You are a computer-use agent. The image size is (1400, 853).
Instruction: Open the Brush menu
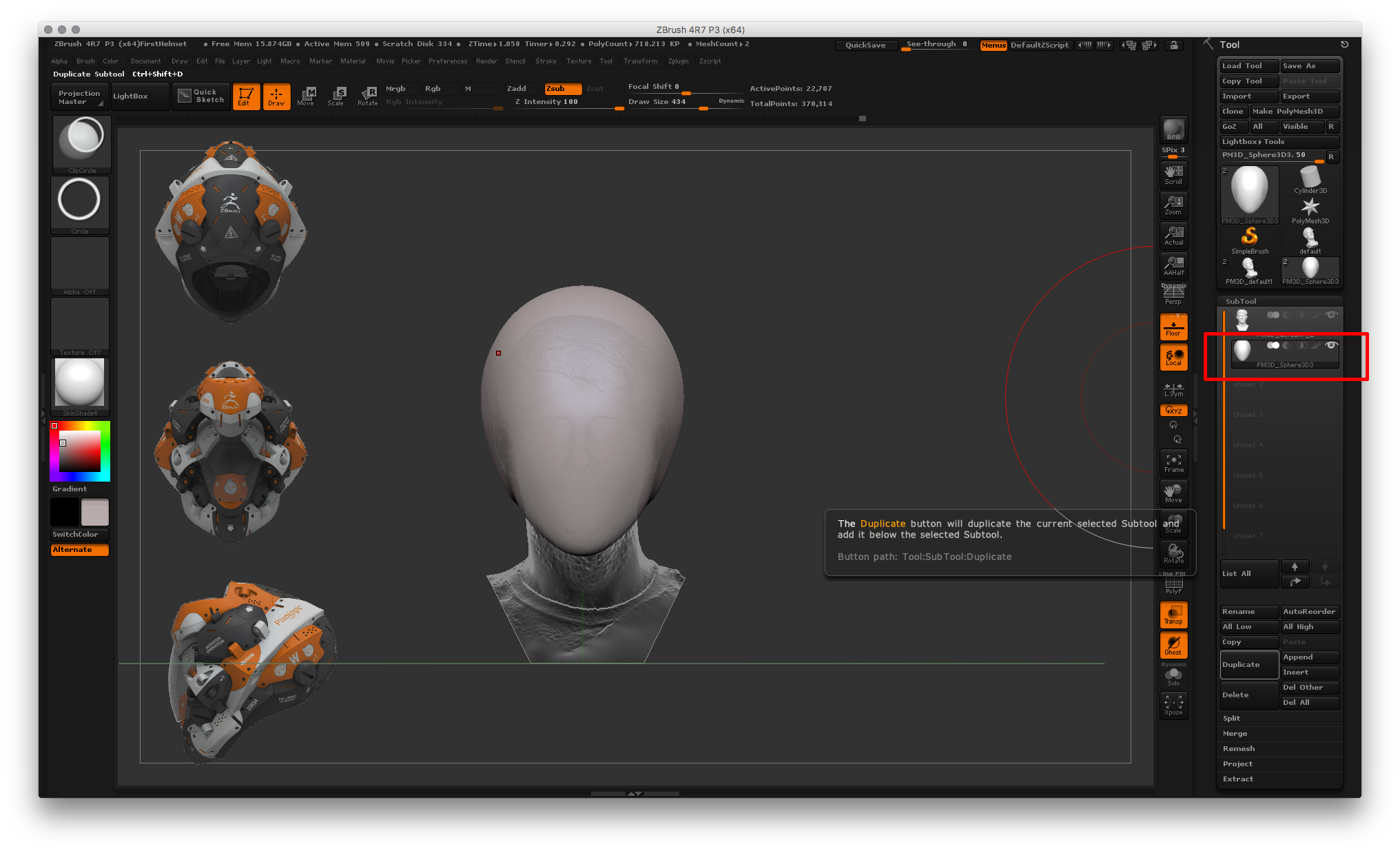point(85,61)
